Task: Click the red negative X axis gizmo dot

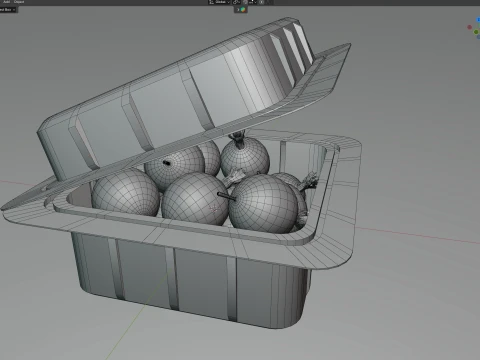Action: [470, 27]
